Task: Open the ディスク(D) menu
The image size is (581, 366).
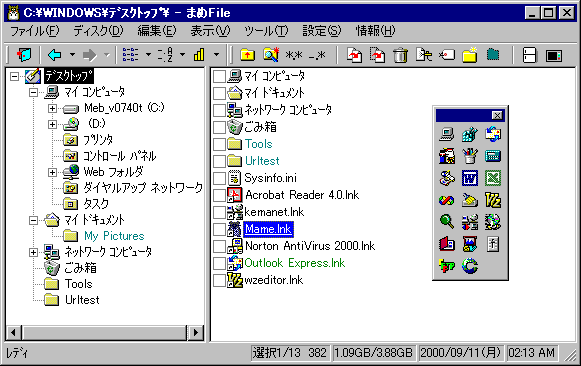Action: pyautogui.click(x=98, y=31)
